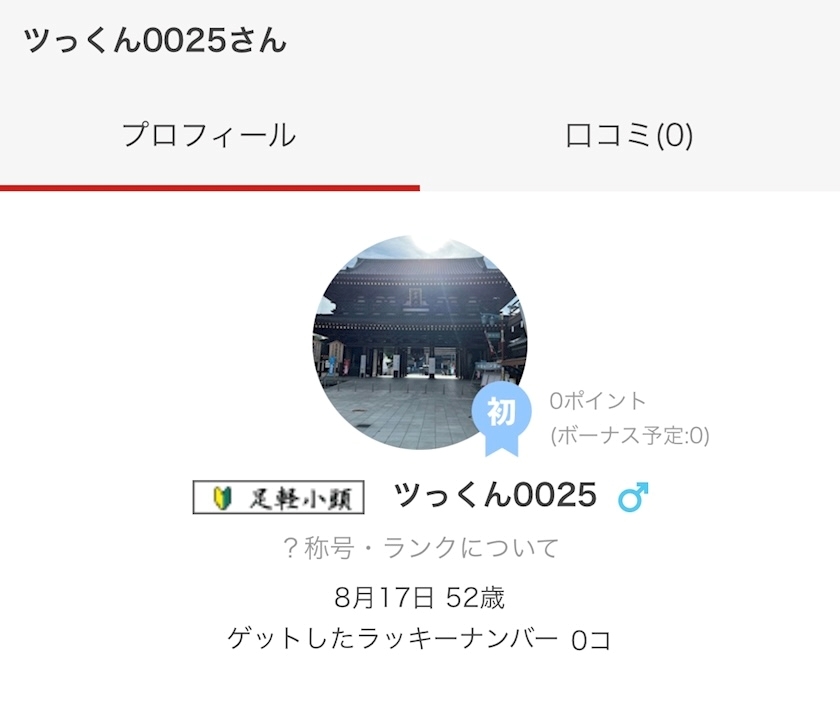Open the 口コミ(0) tab
840x704 pixels.
pos(629,135)
